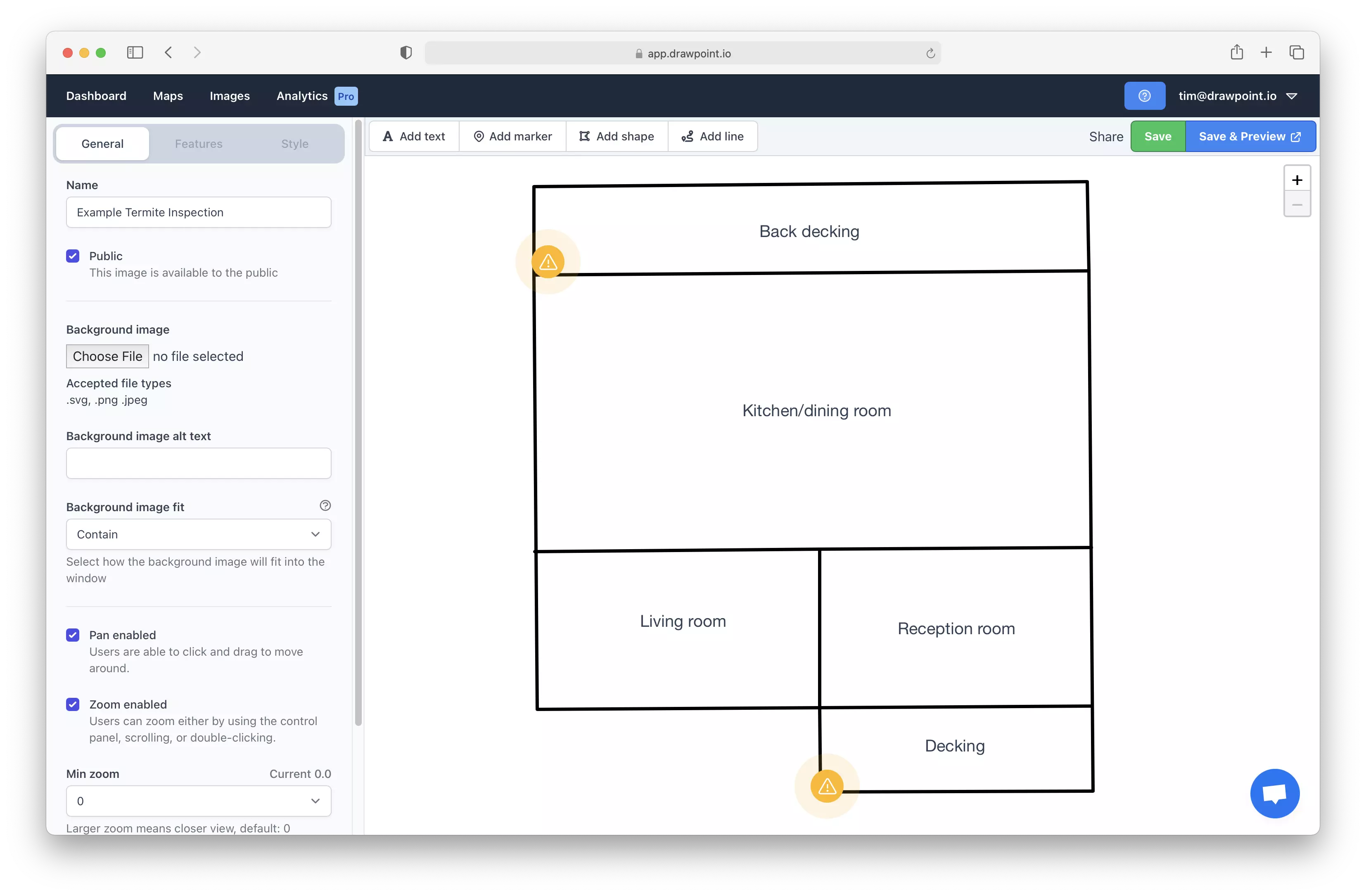
Task: Open the Analytics section
Action: click(x=301, y=96)
